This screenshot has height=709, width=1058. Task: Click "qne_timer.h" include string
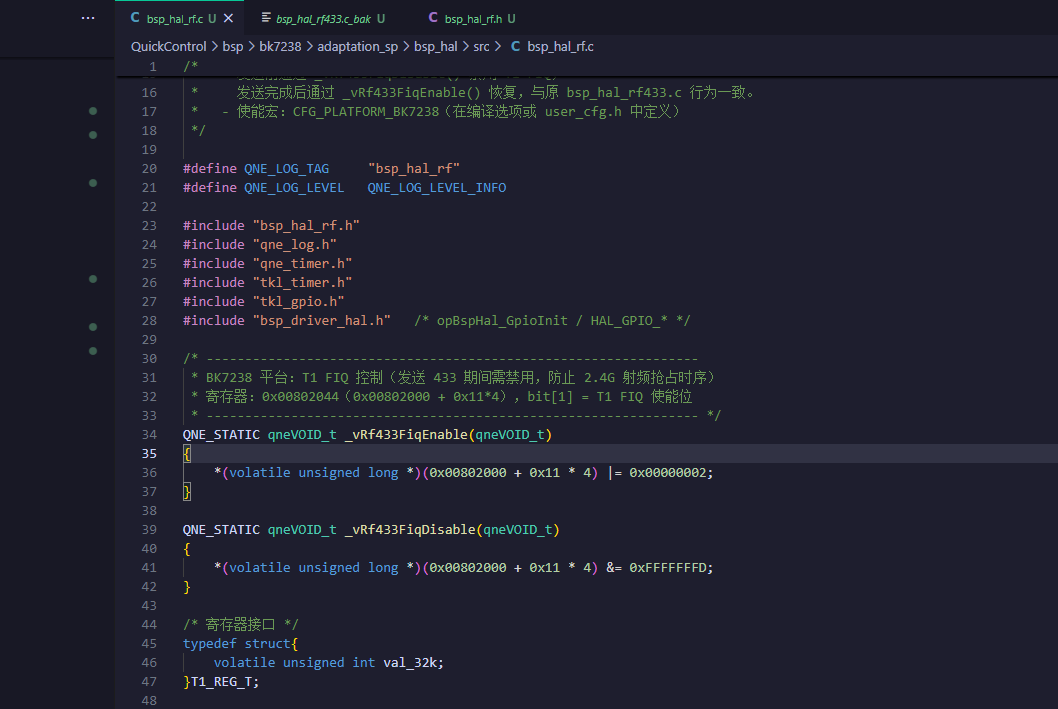tap(302, 263)
